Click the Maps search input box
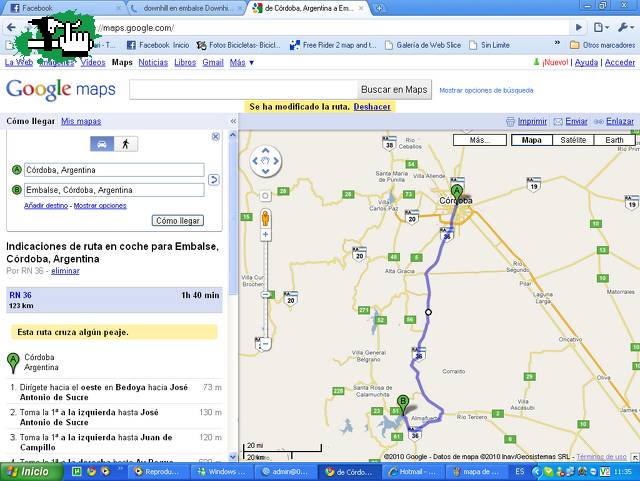This screenshot has height=481, width=640. point(243,89)
